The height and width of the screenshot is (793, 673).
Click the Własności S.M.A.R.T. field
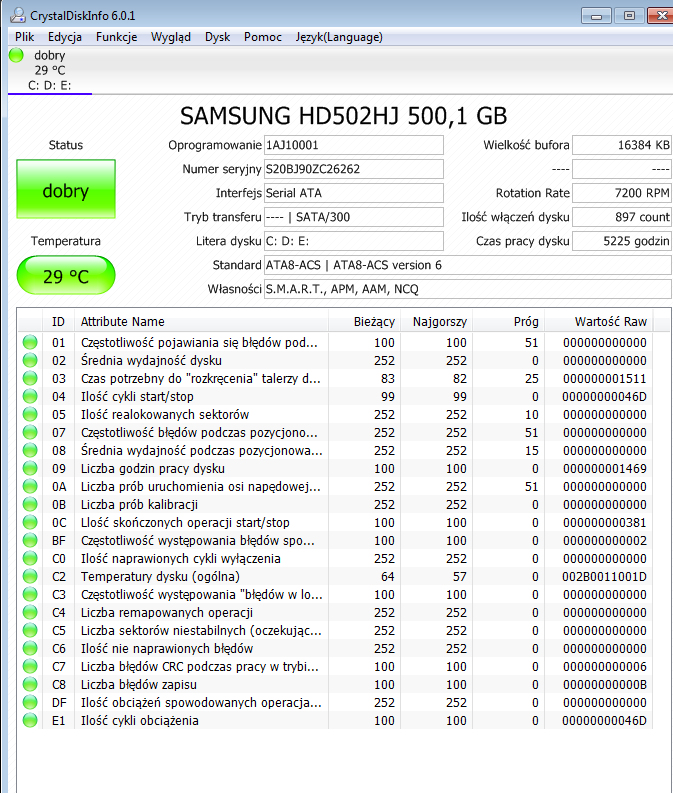(468, 289)
